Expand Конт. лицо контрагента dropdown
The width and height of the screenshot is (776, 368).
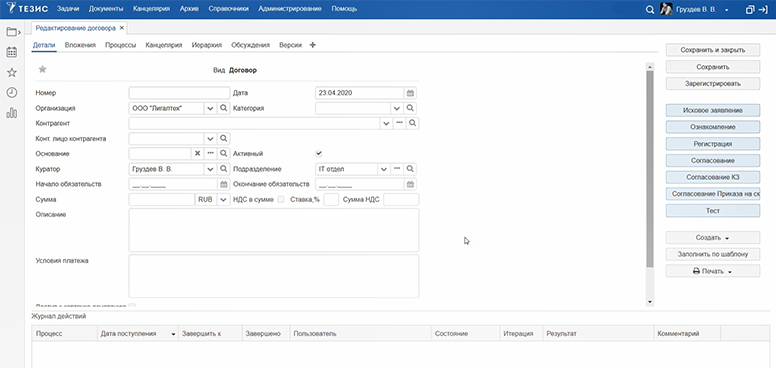click(210, 138)
